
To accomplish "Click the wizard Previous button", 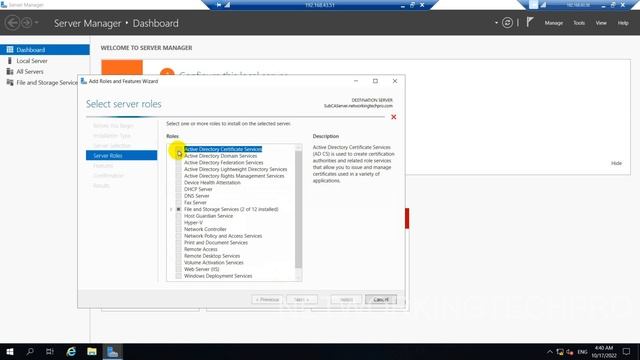I will (267, 300).
